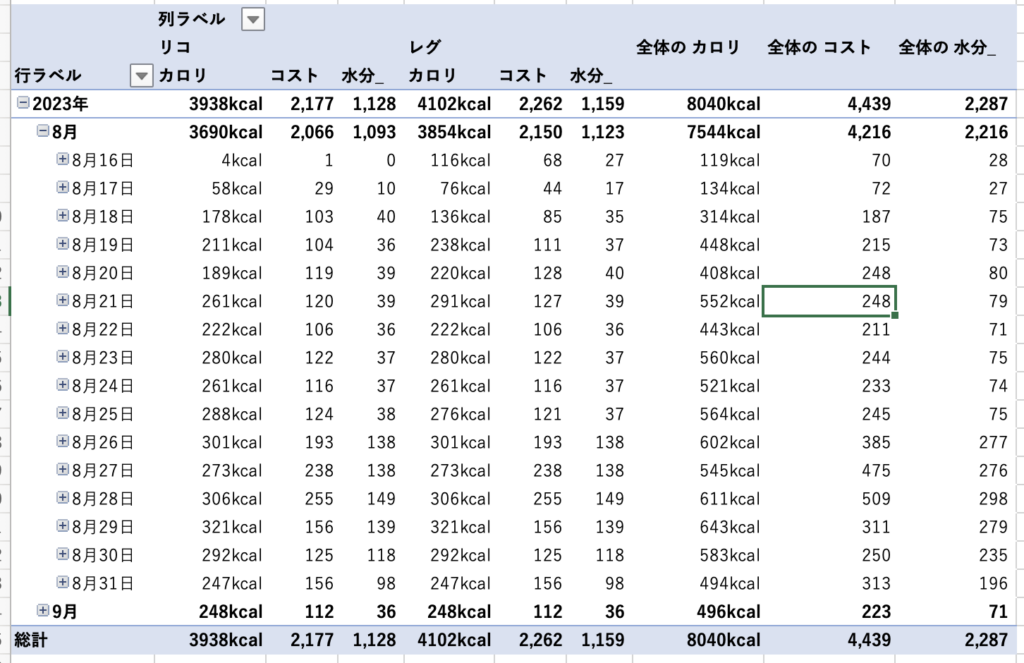The height and width of the screenshot is (663, 1024).
Task: Select the selected cell's fill handle
Action: (x=895, y=315)
